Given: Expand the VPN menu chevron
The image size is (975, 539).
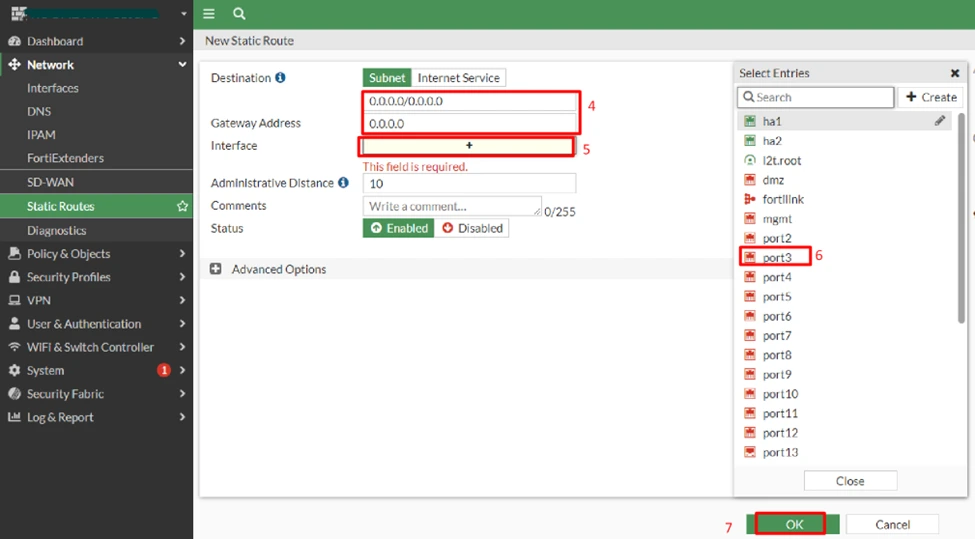Looking at the screenshot, I should point(182,300).
